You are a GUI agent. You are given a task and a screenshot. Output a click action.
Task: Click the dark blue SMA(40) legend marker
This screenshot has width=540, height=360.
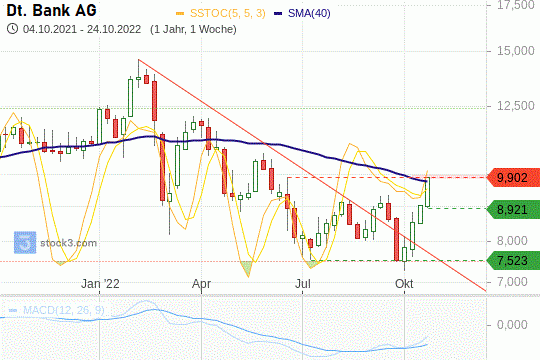[x=278, y=13]
